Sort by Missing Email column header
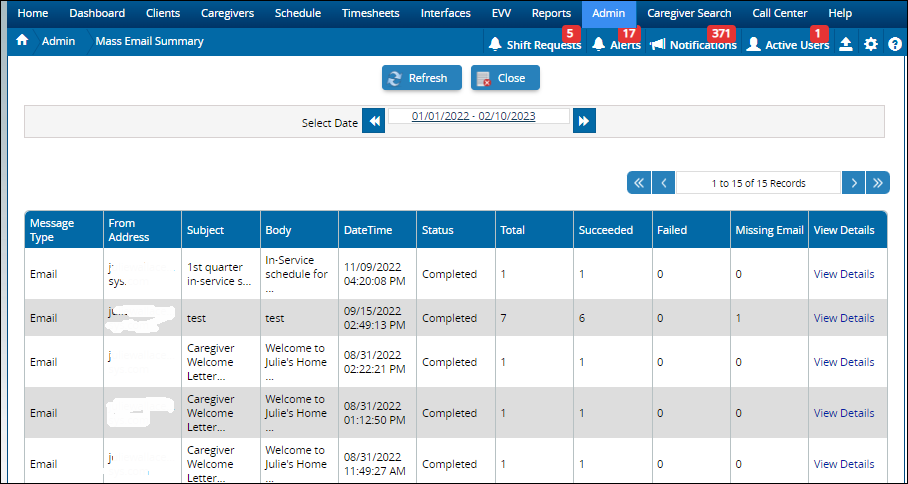This screenshot has height=484, width=908. pyautogui.click(x=769, y=230)
